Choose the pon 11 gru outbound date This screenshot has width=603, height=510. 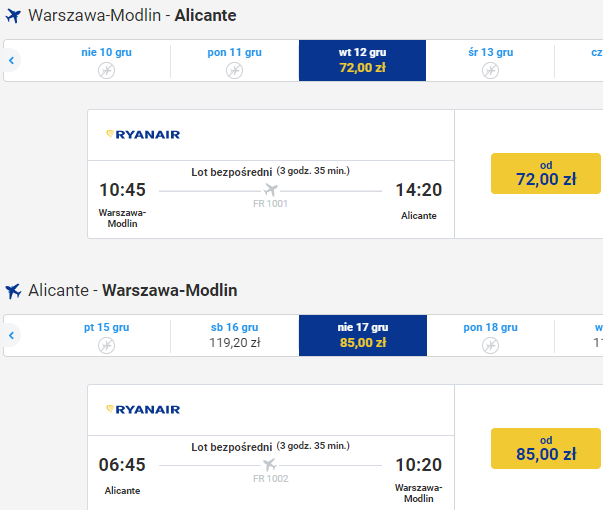click(235, 60)
